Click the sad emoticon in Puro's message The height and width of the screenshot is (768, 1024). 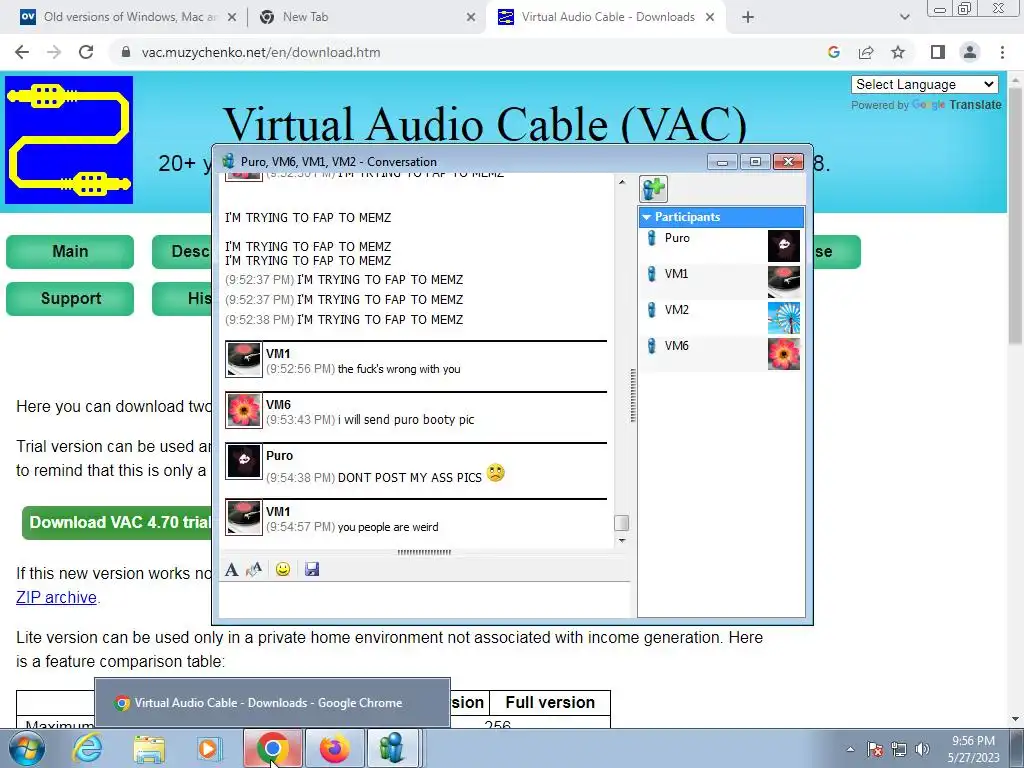tap(496, 472)
